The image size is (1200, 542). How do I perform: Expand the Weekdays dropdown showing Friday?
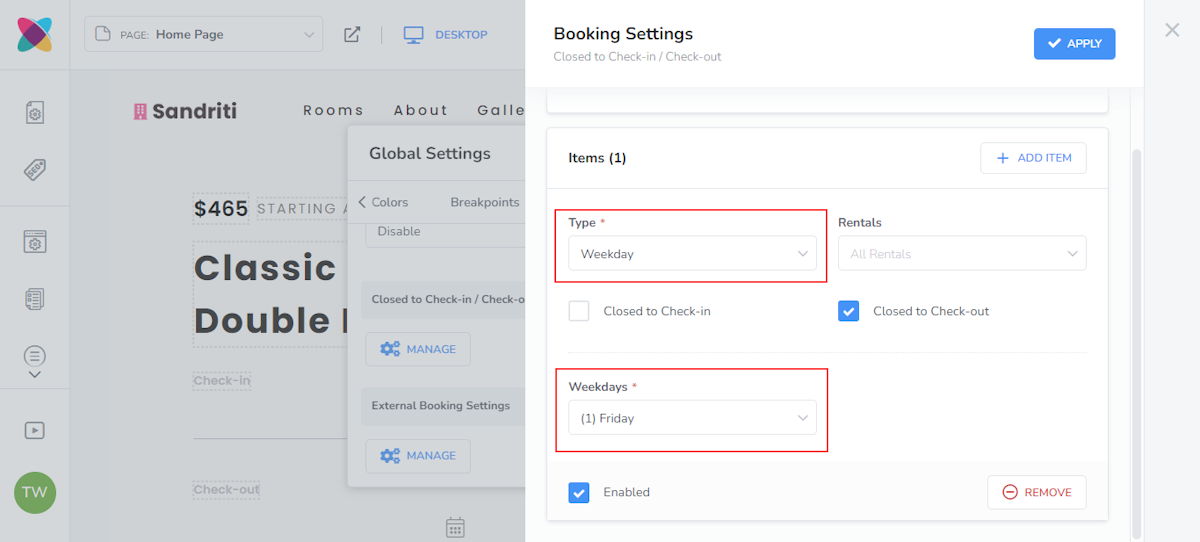click(x=692, y=418)
